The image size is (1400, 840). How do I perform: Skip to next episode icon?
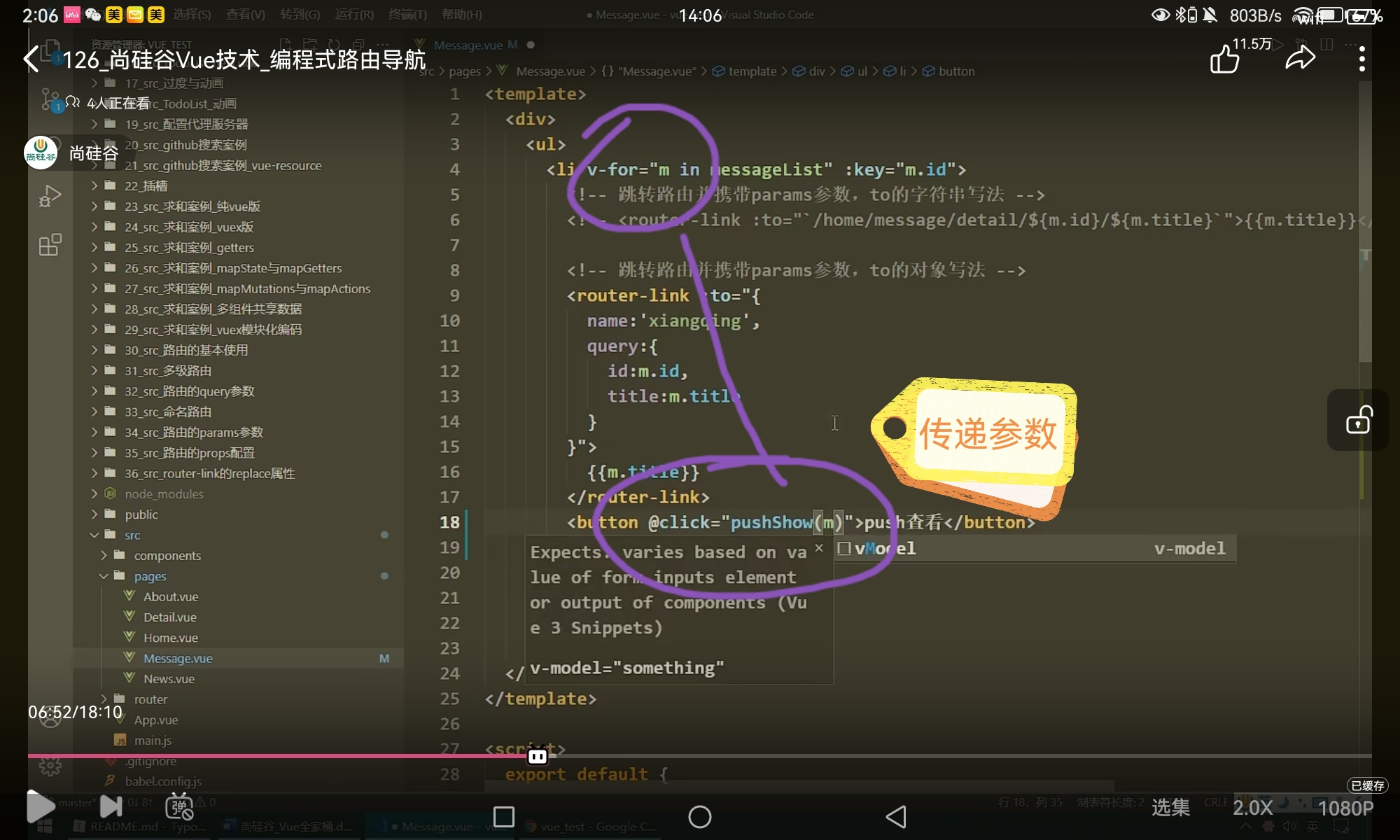pos(111,807)
